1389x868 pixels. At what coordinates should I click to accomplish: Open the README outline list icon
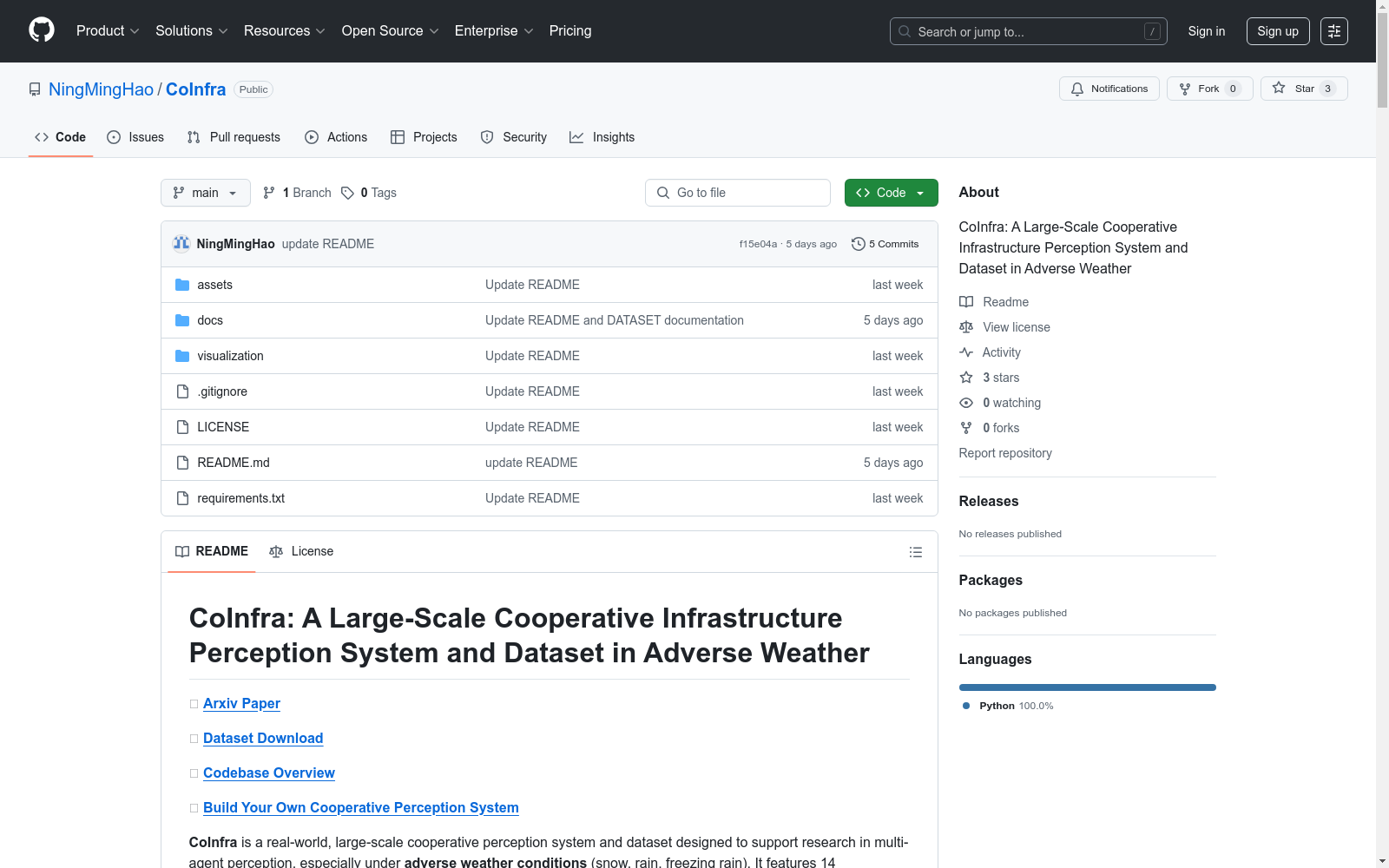[915, 552]
